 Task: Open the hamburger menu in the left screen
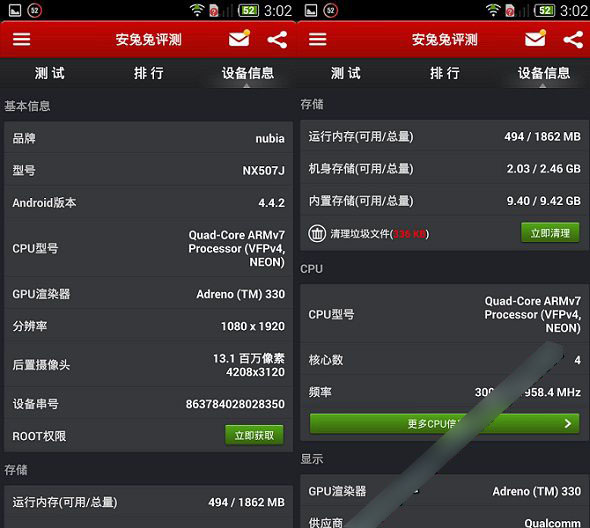point(21,39)
